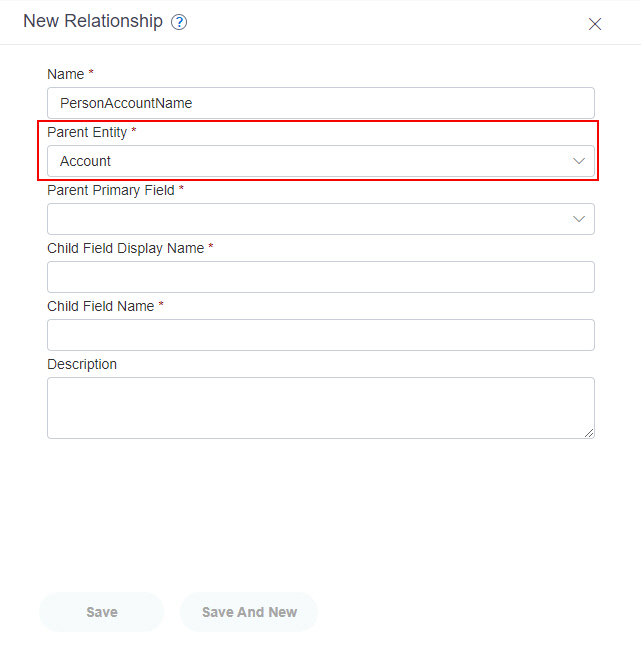Expand the Parent Entity chevron arrow

click(x=579, y=161)
